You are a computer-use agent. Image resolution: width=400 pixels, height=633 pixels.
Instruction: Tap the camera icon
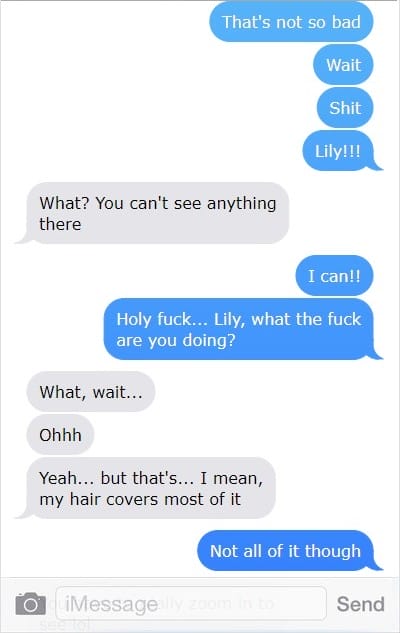pos(30,604)
